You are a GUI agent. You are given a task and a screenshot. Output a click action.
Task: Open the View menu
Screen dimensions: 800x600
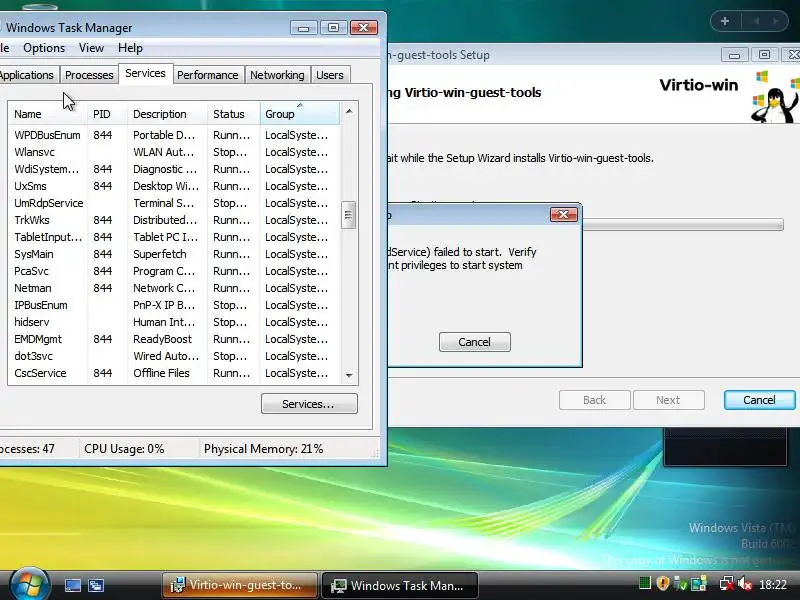pos(91,48)
